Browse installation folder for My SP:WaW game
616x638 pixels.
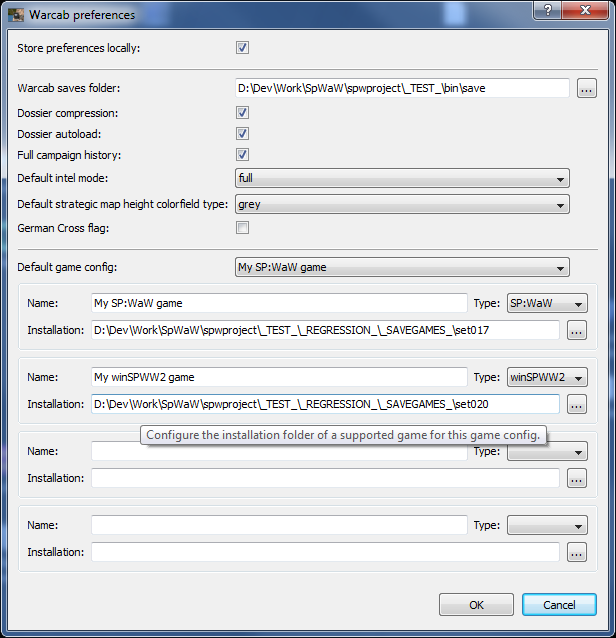[577, 330]
